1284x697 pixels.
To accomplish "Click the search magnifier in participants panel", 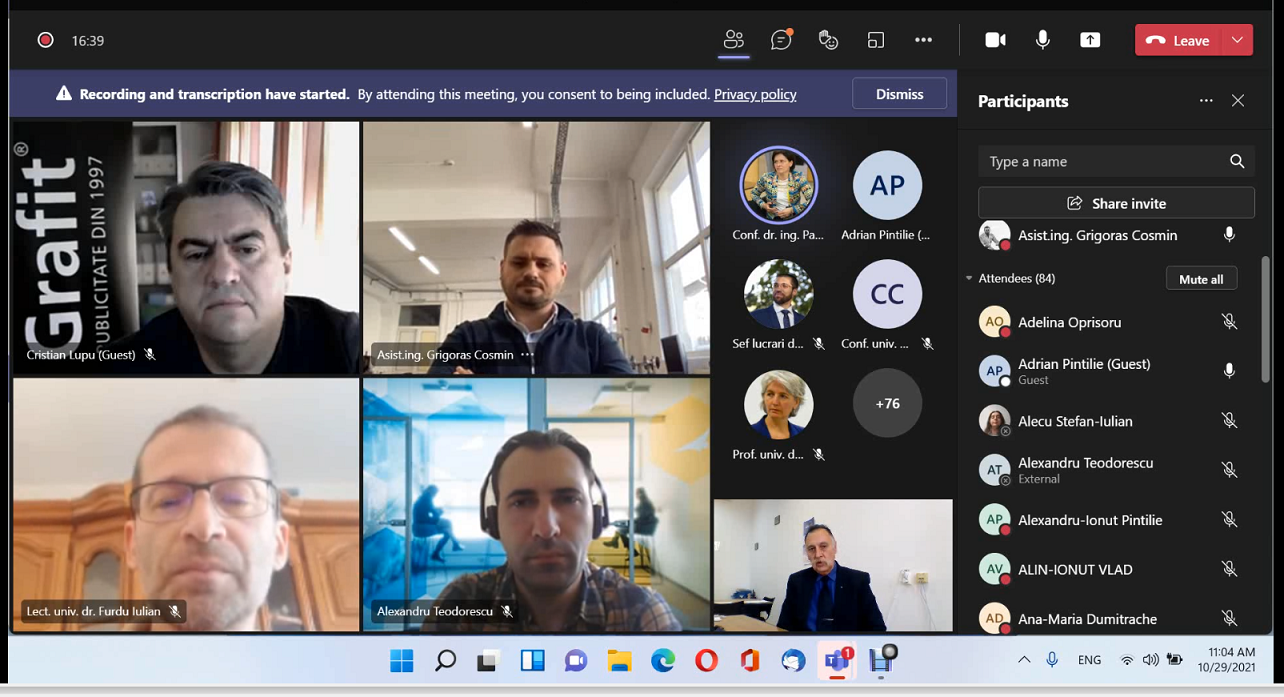I will tap(1237, 162).
